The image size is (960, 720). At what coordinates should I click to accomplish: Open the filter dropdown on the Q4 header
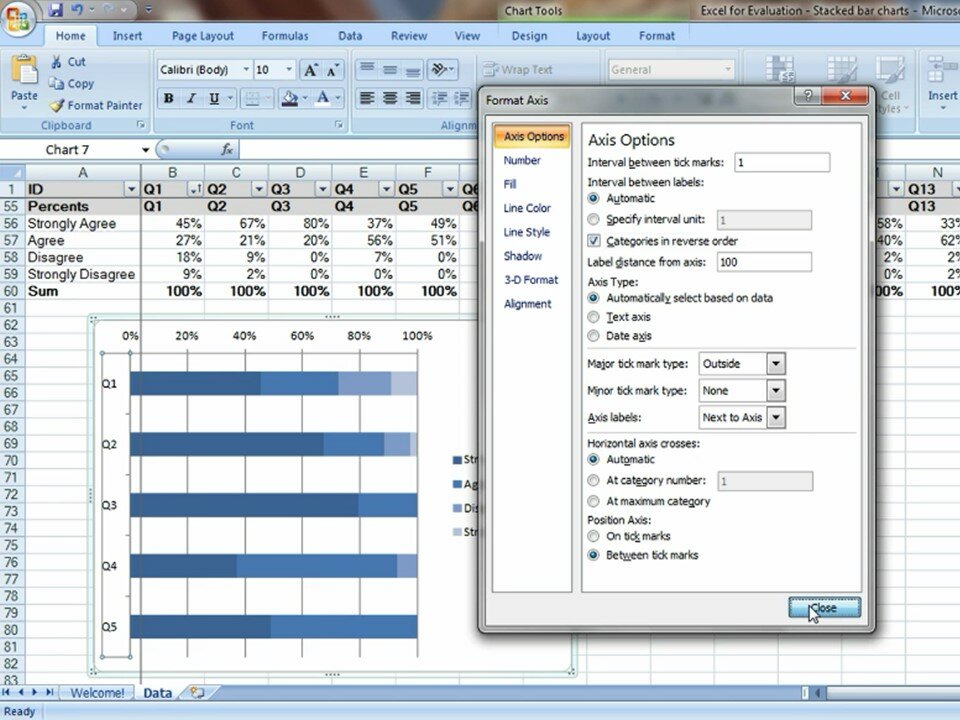[x=386, y=189]
